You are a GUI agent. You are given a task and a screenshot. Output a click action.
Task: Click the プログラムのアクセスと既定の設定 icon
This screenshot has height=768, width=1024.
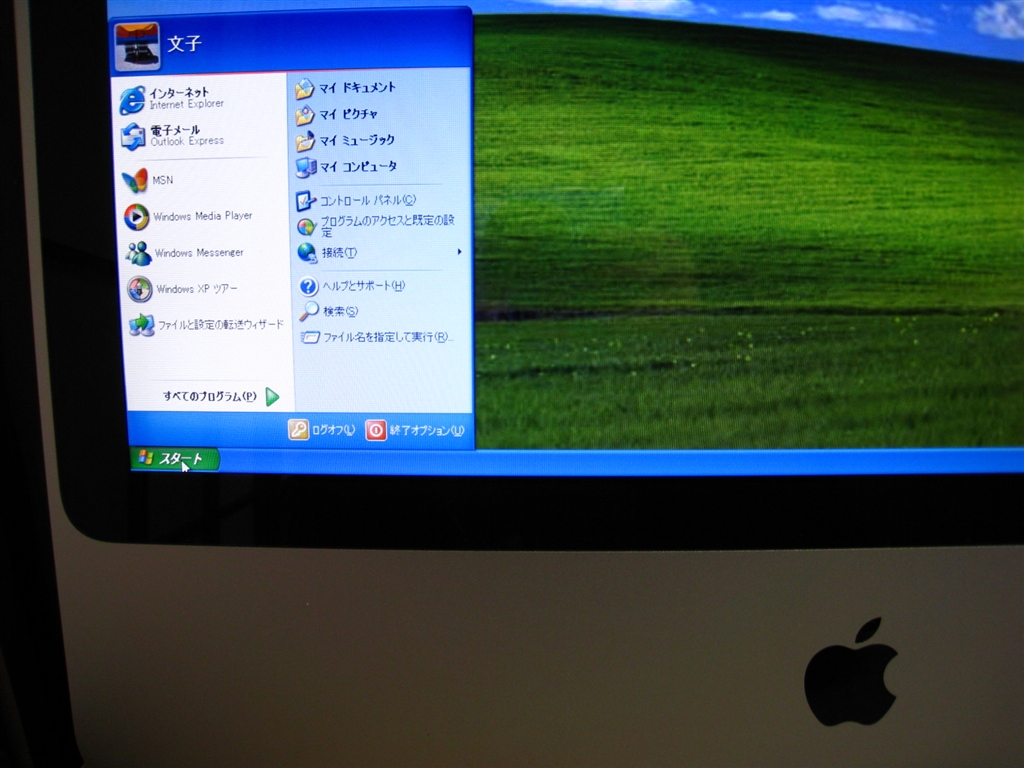point(306,227)
